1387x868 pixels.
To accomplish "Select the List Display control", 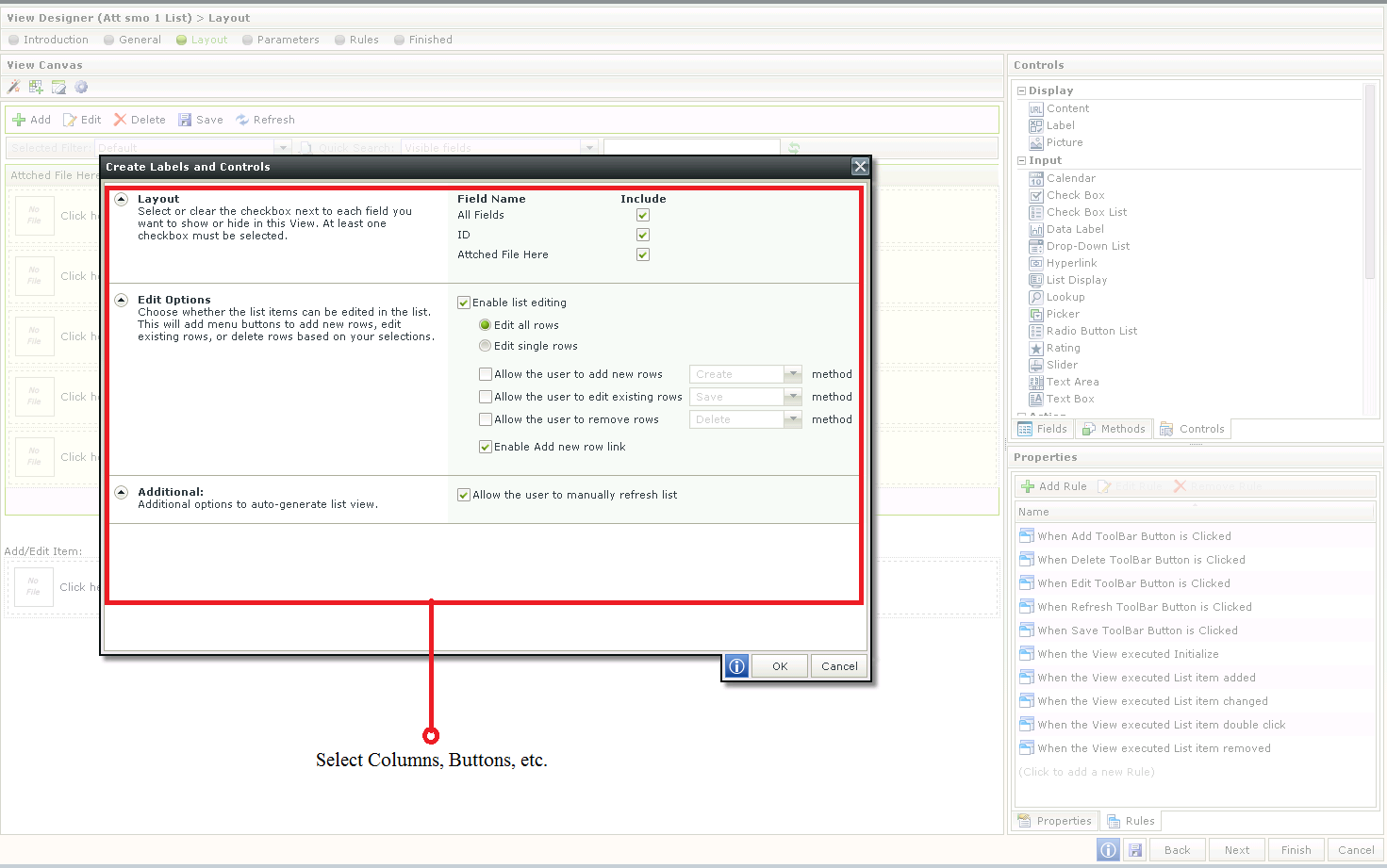I will click(1068, 280).
